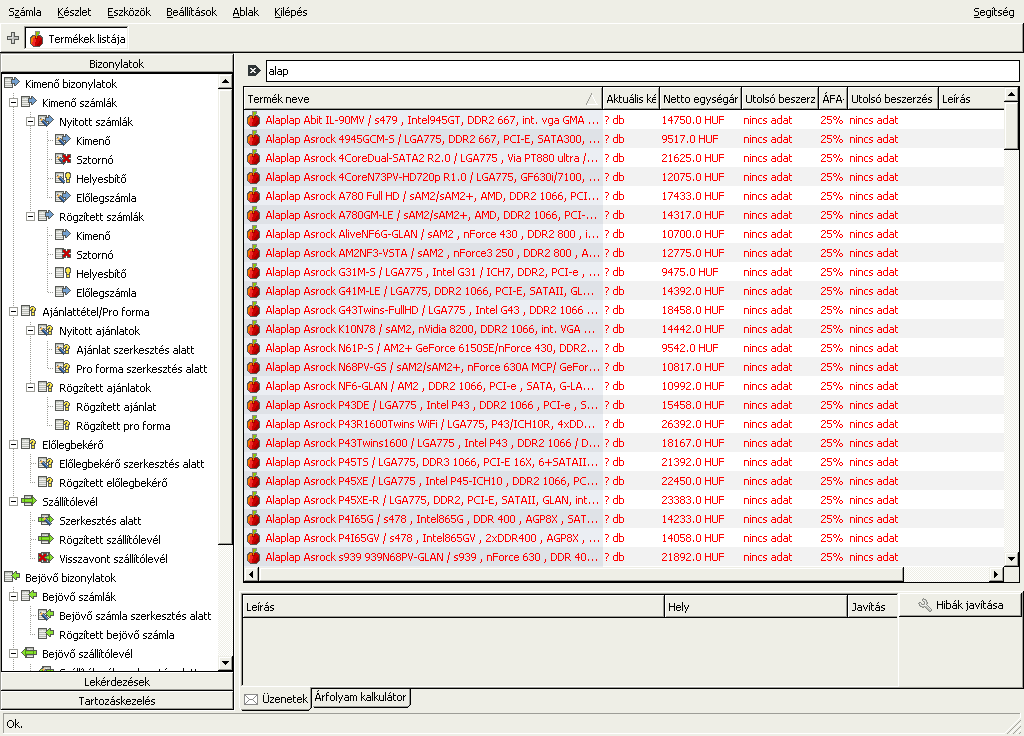Screen dimensions: 1024x736
Task: Open the Tartozáskezelés panel section
Action: coord(117,701)
